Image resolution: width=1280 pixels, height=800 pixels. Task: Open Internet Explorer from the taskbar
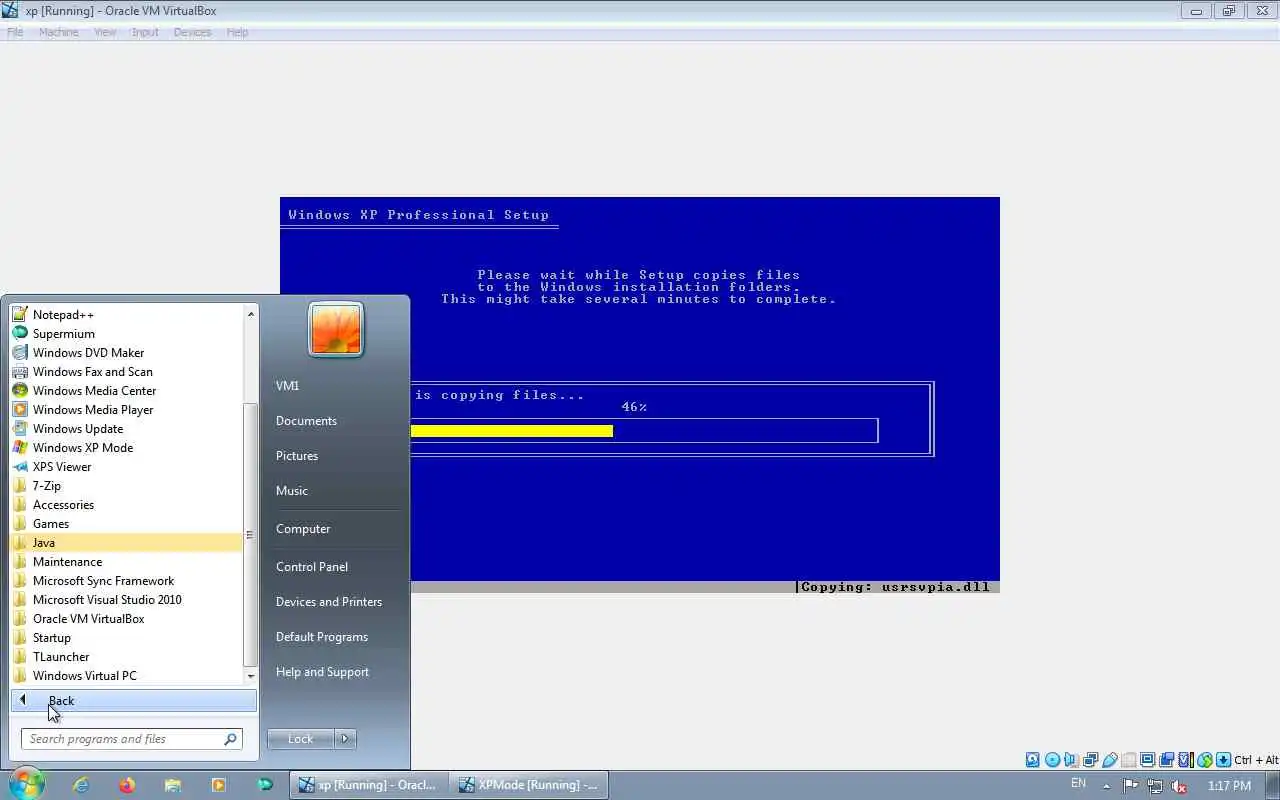(81, 785)
